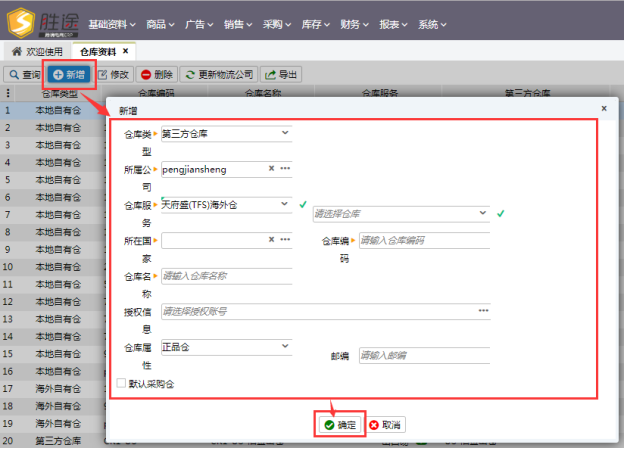The image size is (624, 449).
Task: Click the 删除 delete toolbar button
Action: pyautogui.click(x=156, y=74)
